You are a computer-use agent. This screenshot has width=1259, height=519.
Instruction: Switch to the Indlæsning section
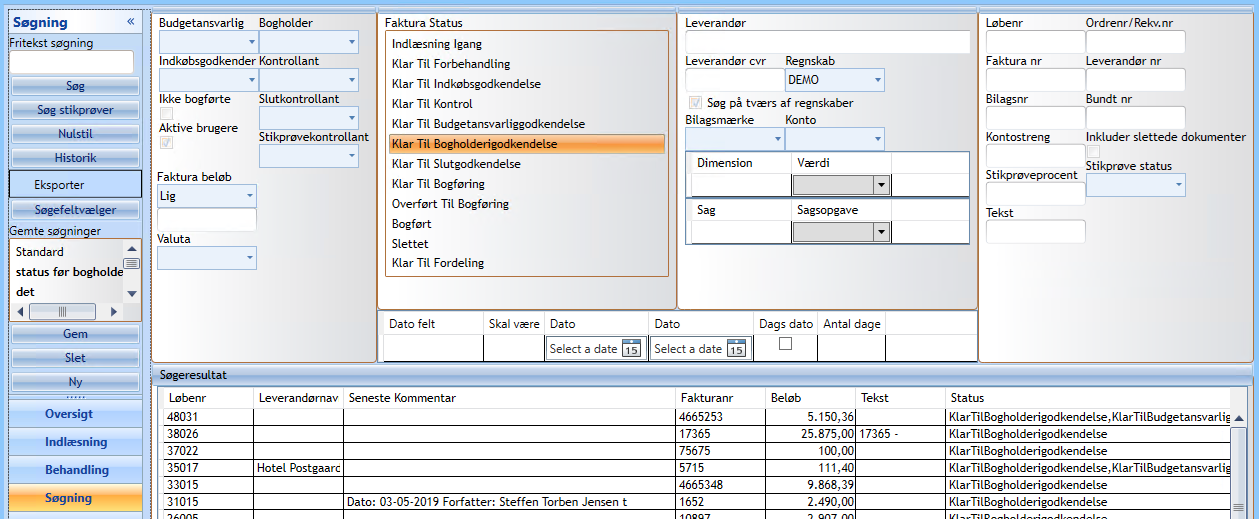(76, 442)
